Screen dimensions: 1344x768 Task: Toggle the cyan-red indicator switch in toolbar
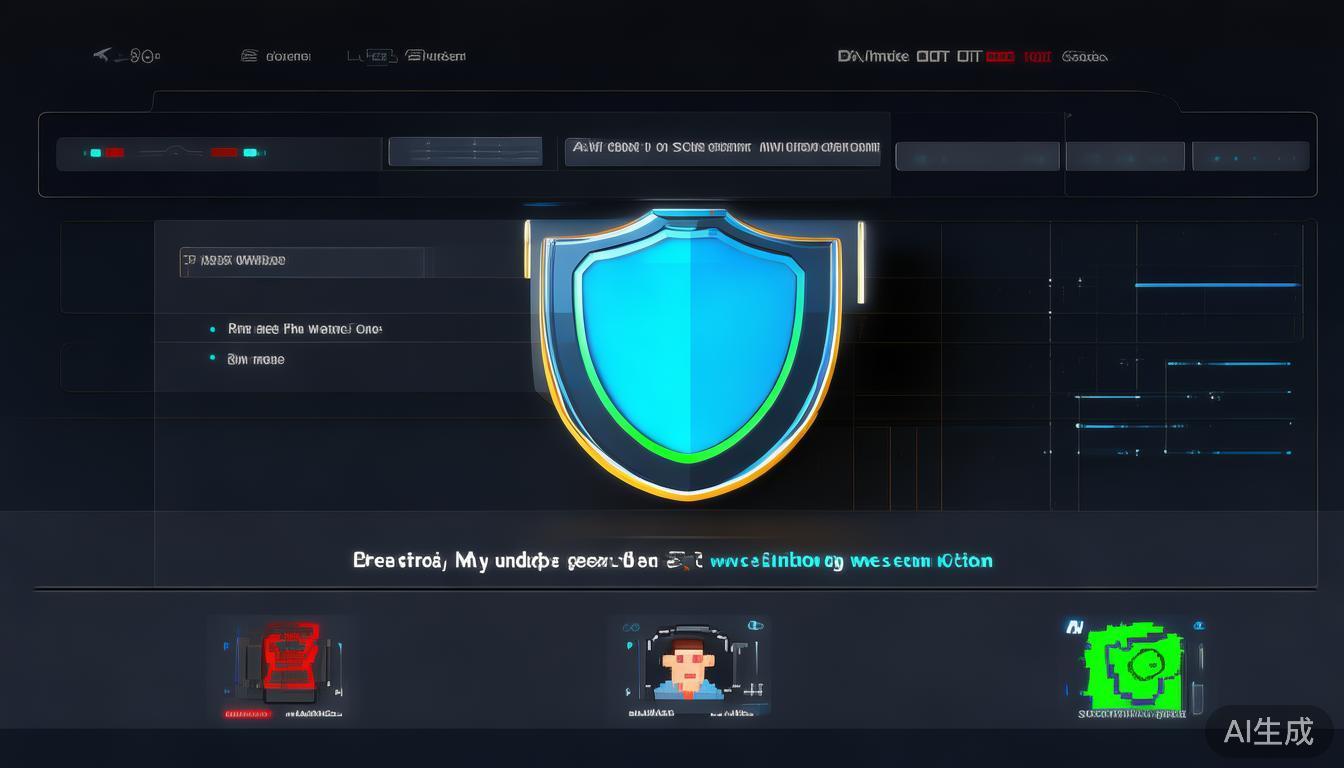tap(175, 153)
